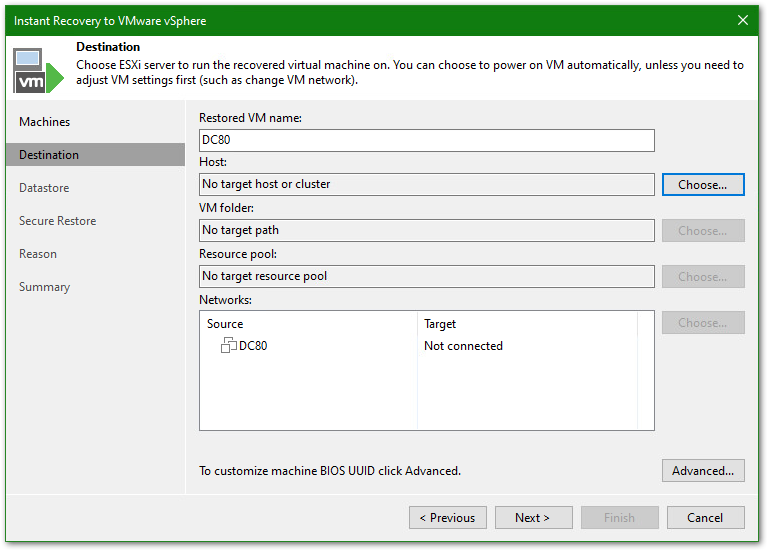Close the Instant Recovery dialog
This screenshot has height=551, width=768.
click(x=743, y=20)
